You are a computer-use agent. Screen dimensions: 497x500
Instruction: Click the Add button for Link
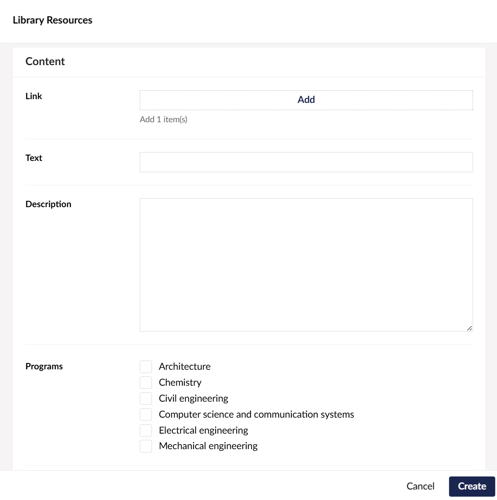(x=306, y=100)
